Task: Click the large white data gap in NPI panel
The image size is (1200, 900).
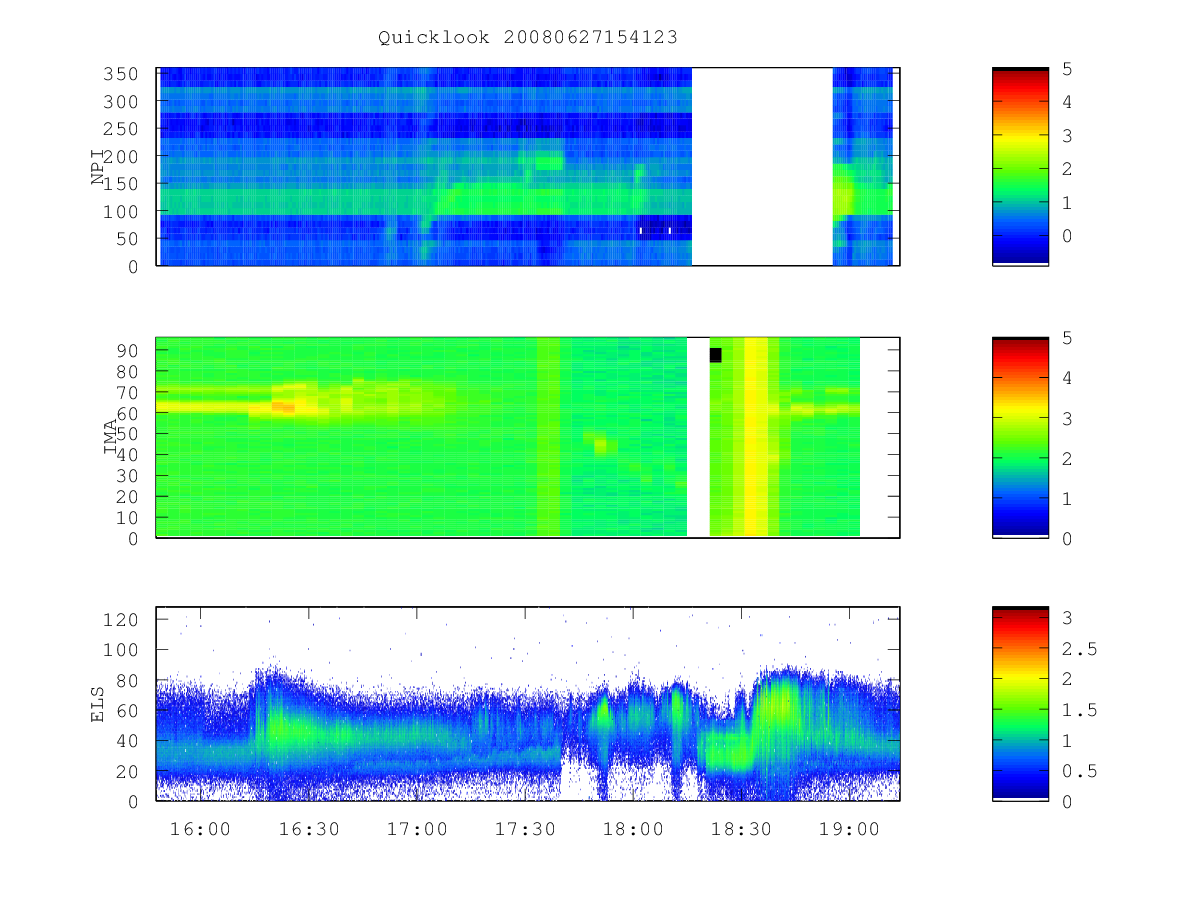Action: (x=762, y=167)
